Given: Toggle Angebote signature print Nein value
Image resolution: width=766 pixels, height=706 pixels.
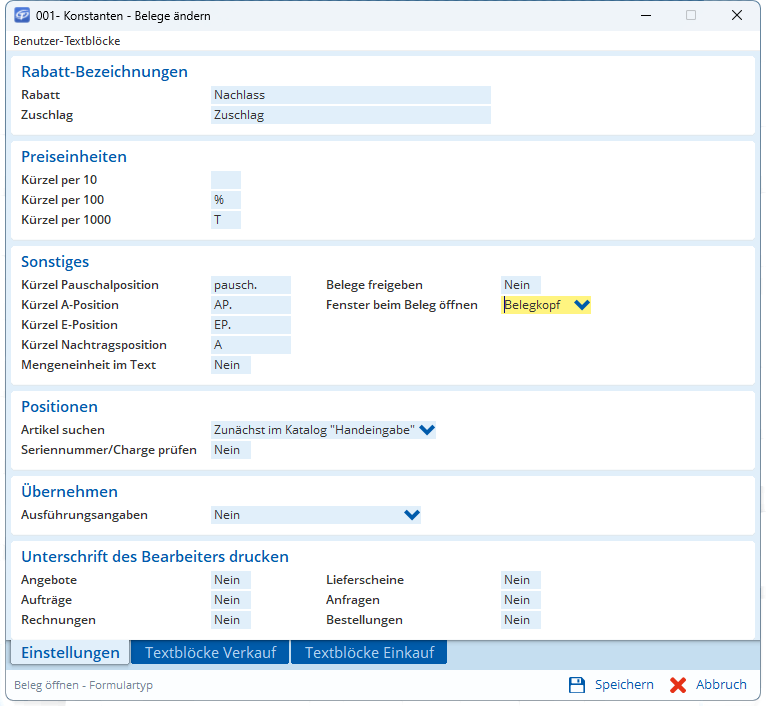Looking at the screenshot, I should (230, 580).
